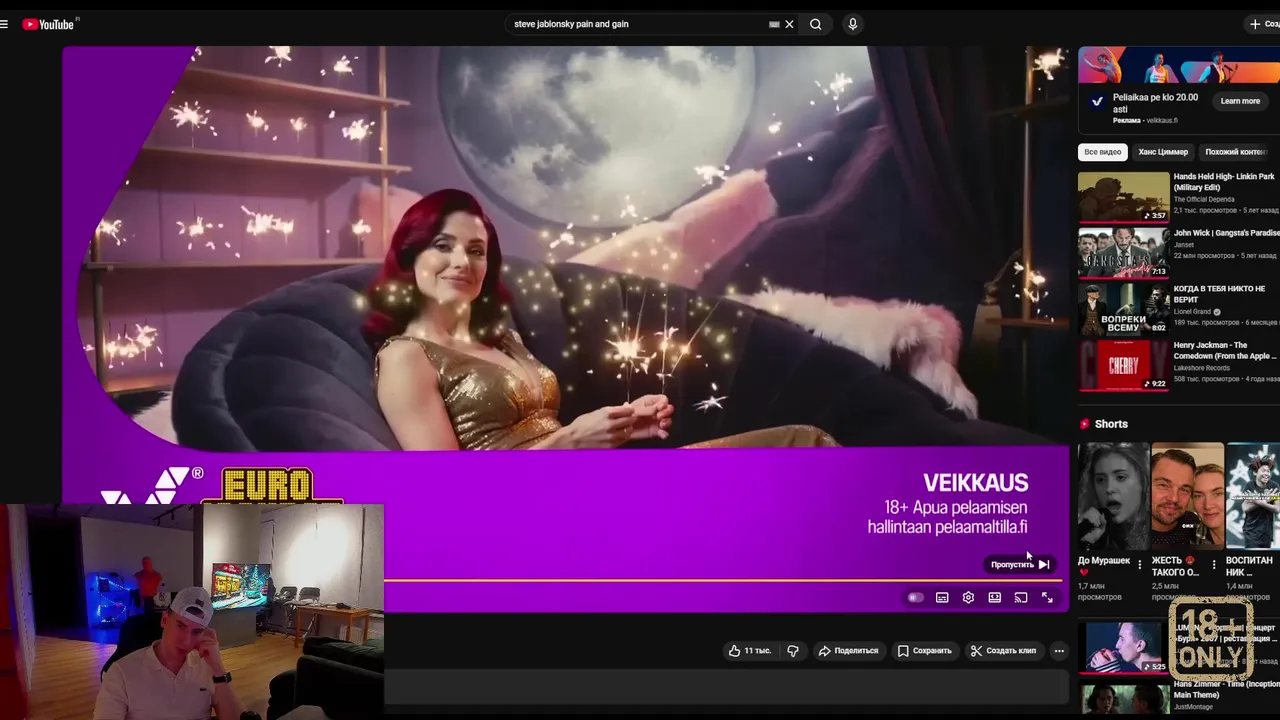The image size is (1280, 720).
Task: Click 'Peliaikaa pe klo 20.00 asti' ad title
Action: [x=1155, y=103]
